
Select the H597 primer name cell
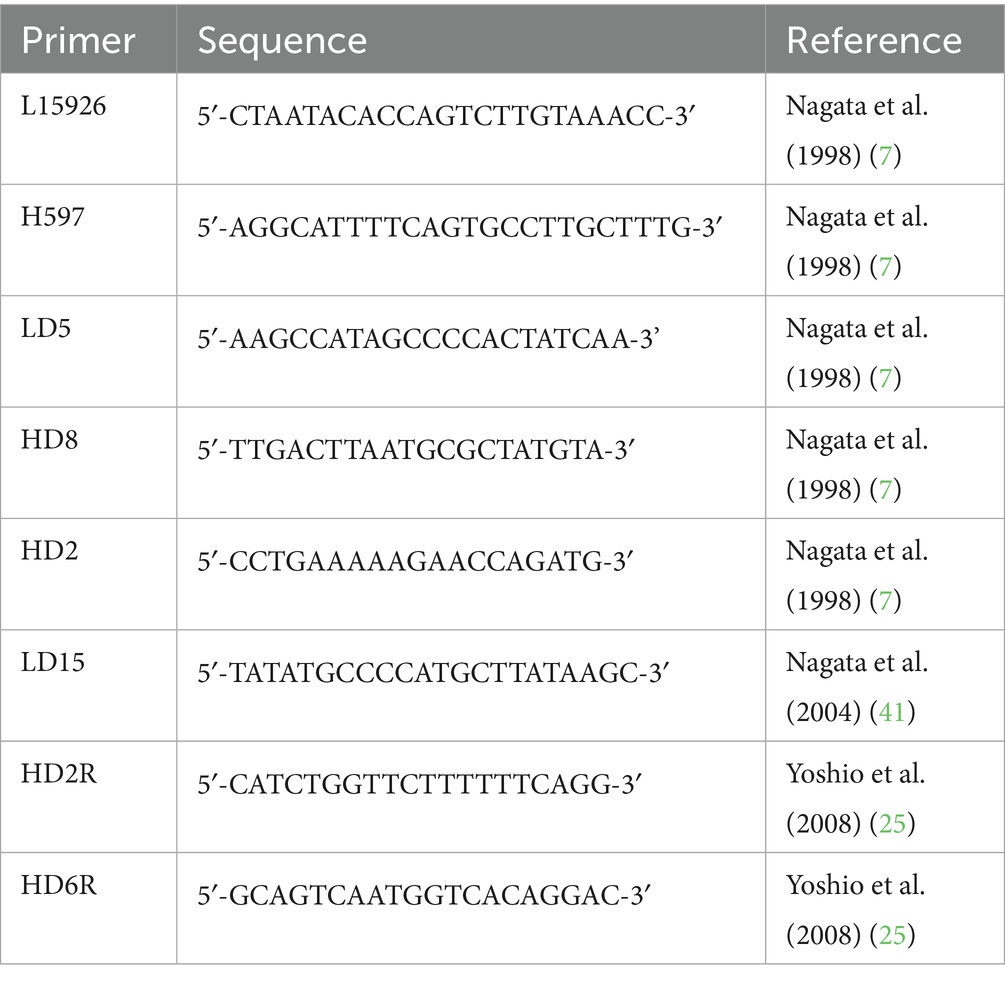[x=52, y=217]
